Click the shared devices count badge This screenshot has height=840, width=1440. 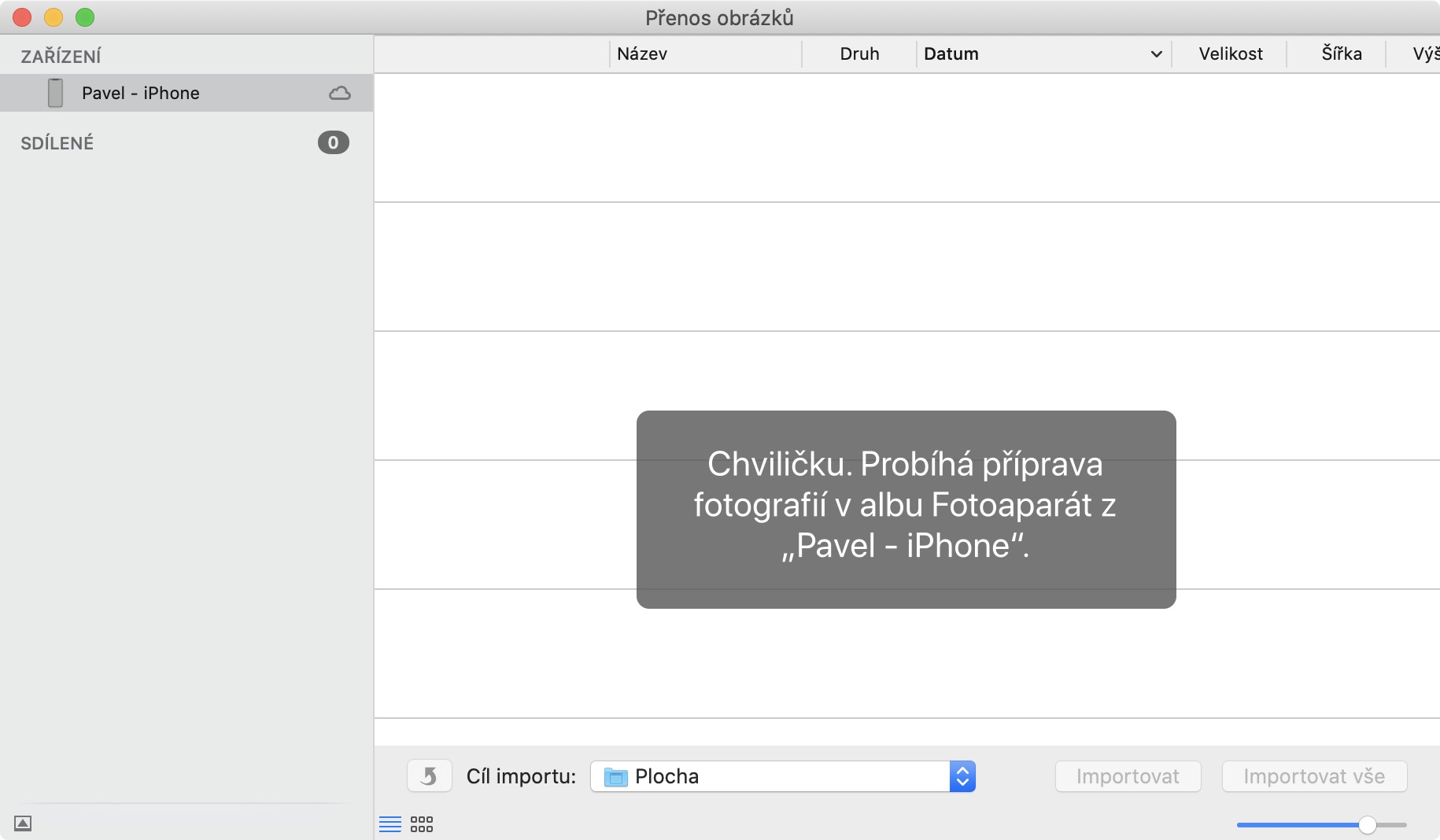[333, 142]
